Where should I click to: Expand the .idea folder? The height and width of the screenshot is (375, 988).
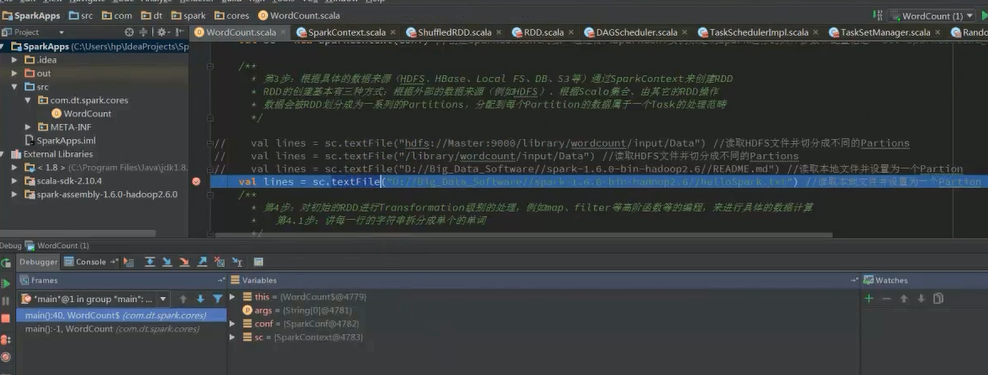pyautogui.click(x=14, y=60)
